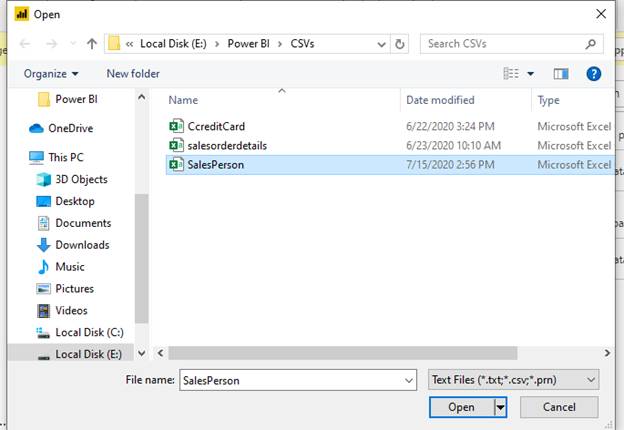Select CSVs in the address path

pos(302,44)
